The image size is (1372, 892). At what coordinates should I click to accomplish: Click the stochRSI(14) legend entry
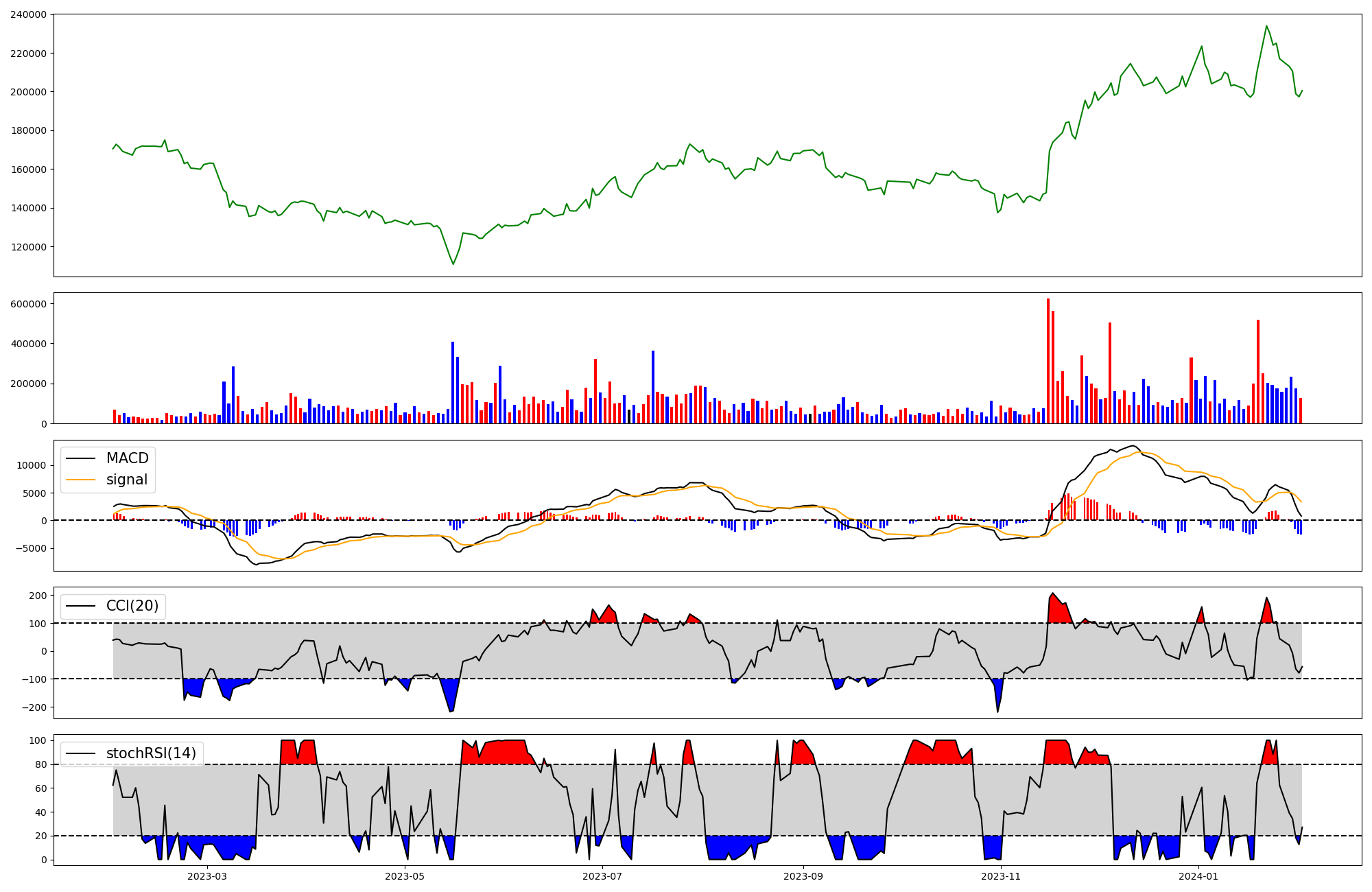[151, 753]
